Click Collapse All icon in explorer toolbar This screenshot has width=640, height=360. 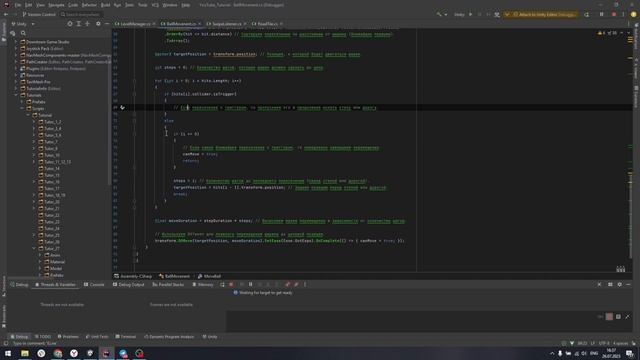(x=87, y=24)
